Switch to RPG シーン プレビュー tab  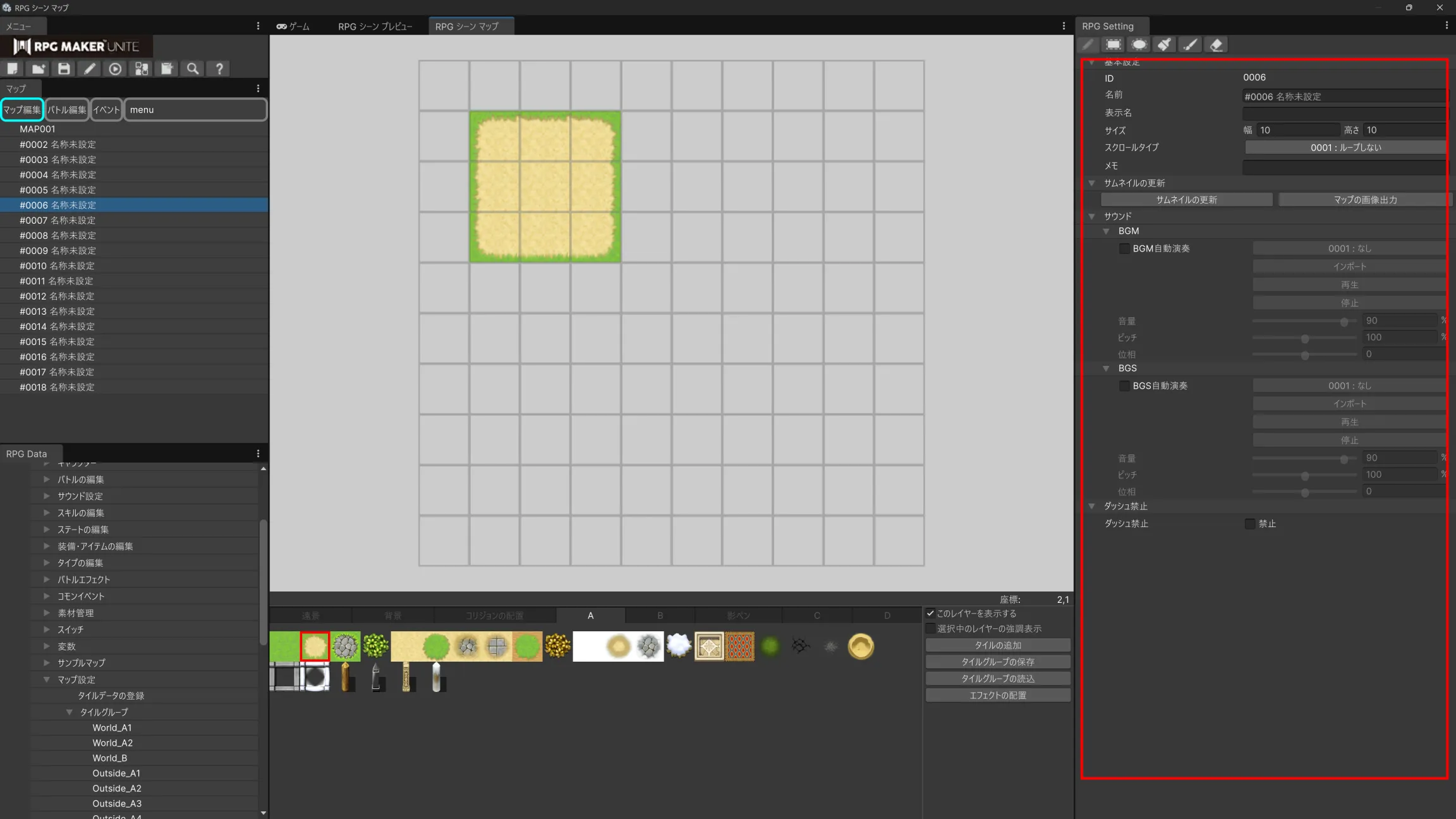[375, 27]
